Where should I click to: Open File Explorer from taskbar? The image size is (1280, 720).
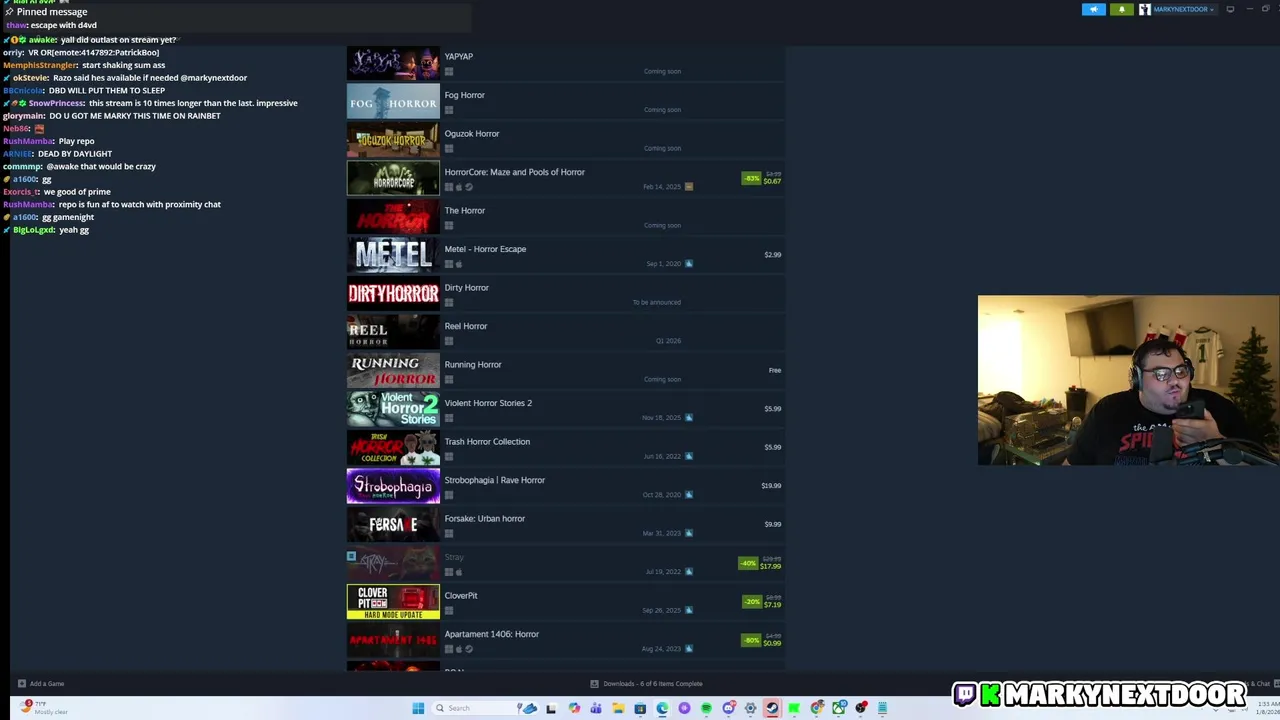618,708
